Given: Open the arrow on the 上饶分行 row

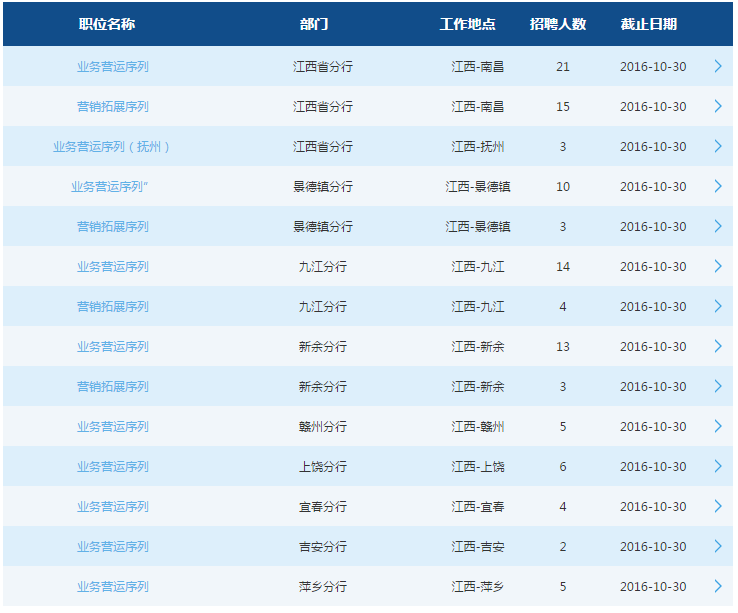Looking at the screenshot, I should point(717,466).
